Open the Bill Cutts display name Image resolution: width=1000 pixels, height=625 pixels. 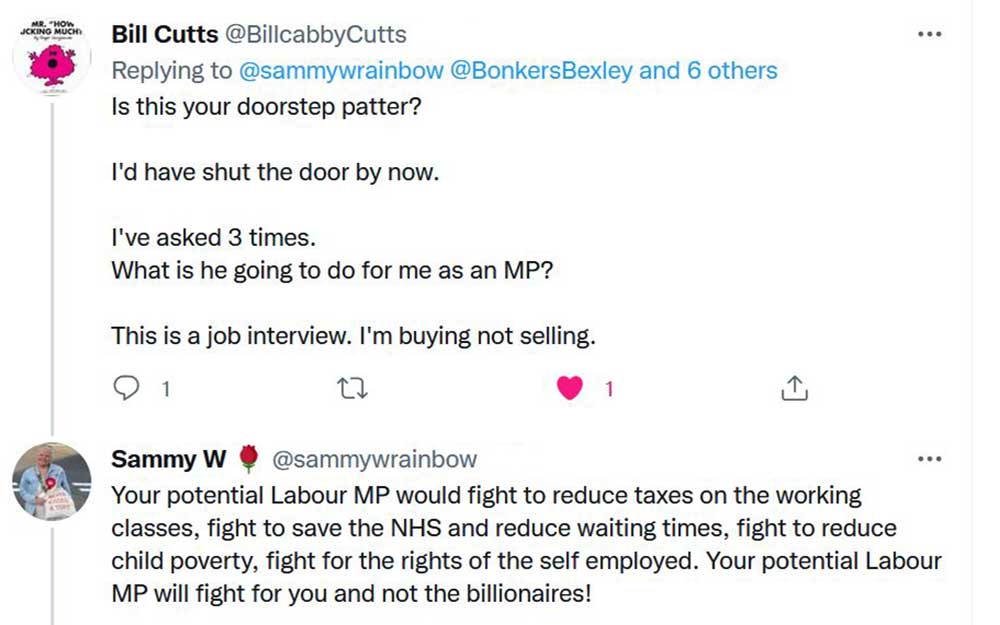tap(165, 35)
